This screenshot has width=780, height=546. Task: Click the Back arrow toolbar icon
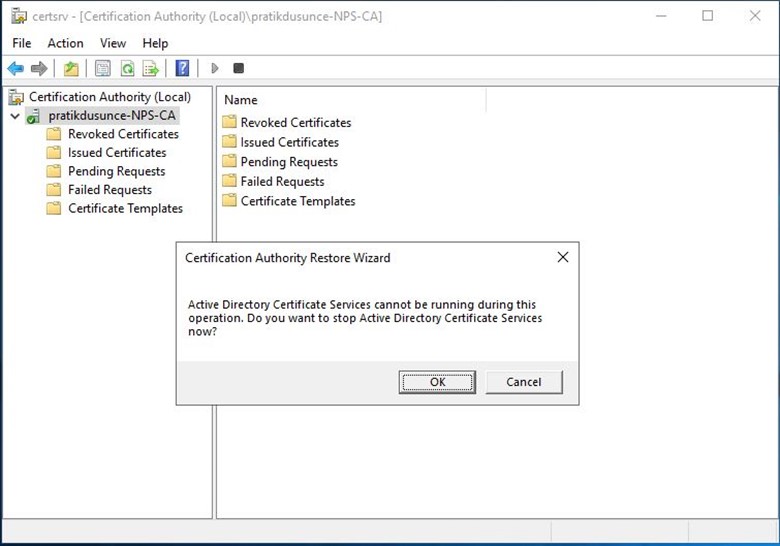click(x=16, y=68)
